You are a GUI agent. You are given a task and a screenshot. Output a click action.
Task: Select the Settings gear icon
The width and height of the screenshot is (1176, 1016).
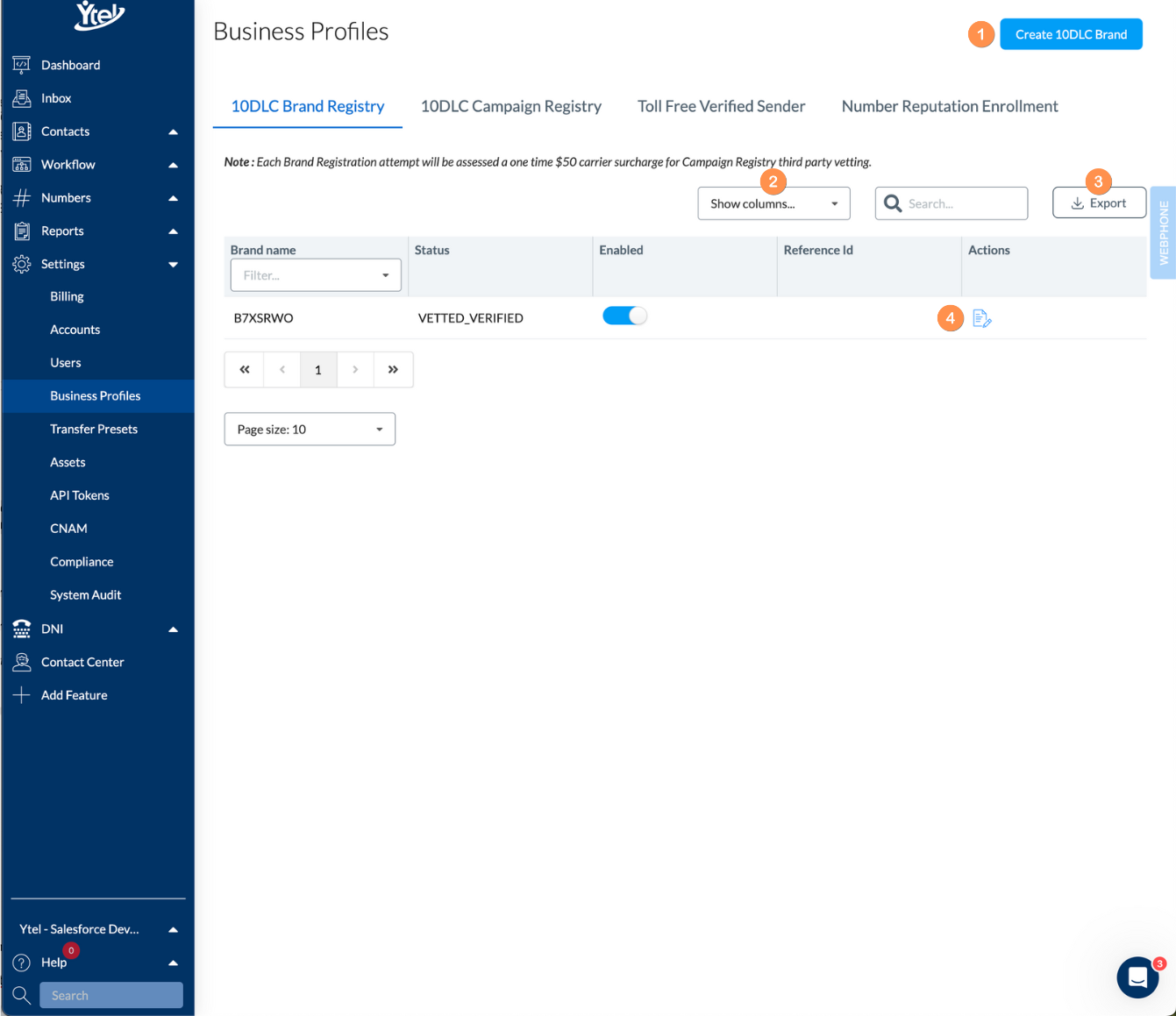tap(22, 264)
